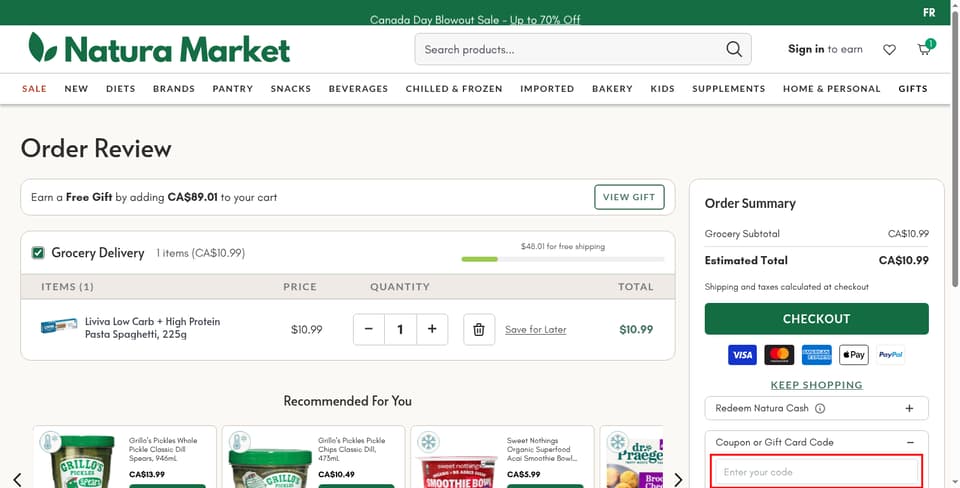The height and width of the screenshot is (488, 960).
Task: Click the CA$10.99 Estimated Total value
Action: (903, 260)
